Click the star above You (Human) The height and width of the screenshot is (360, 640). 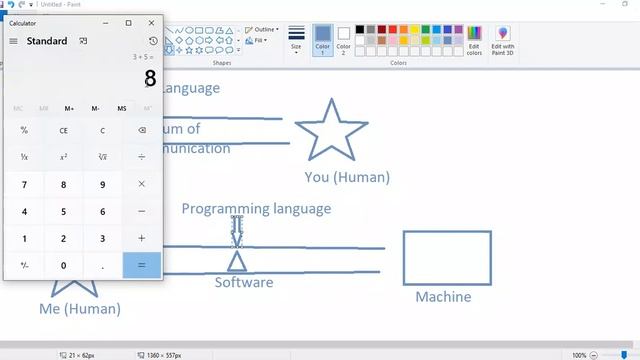pos(331,130)
